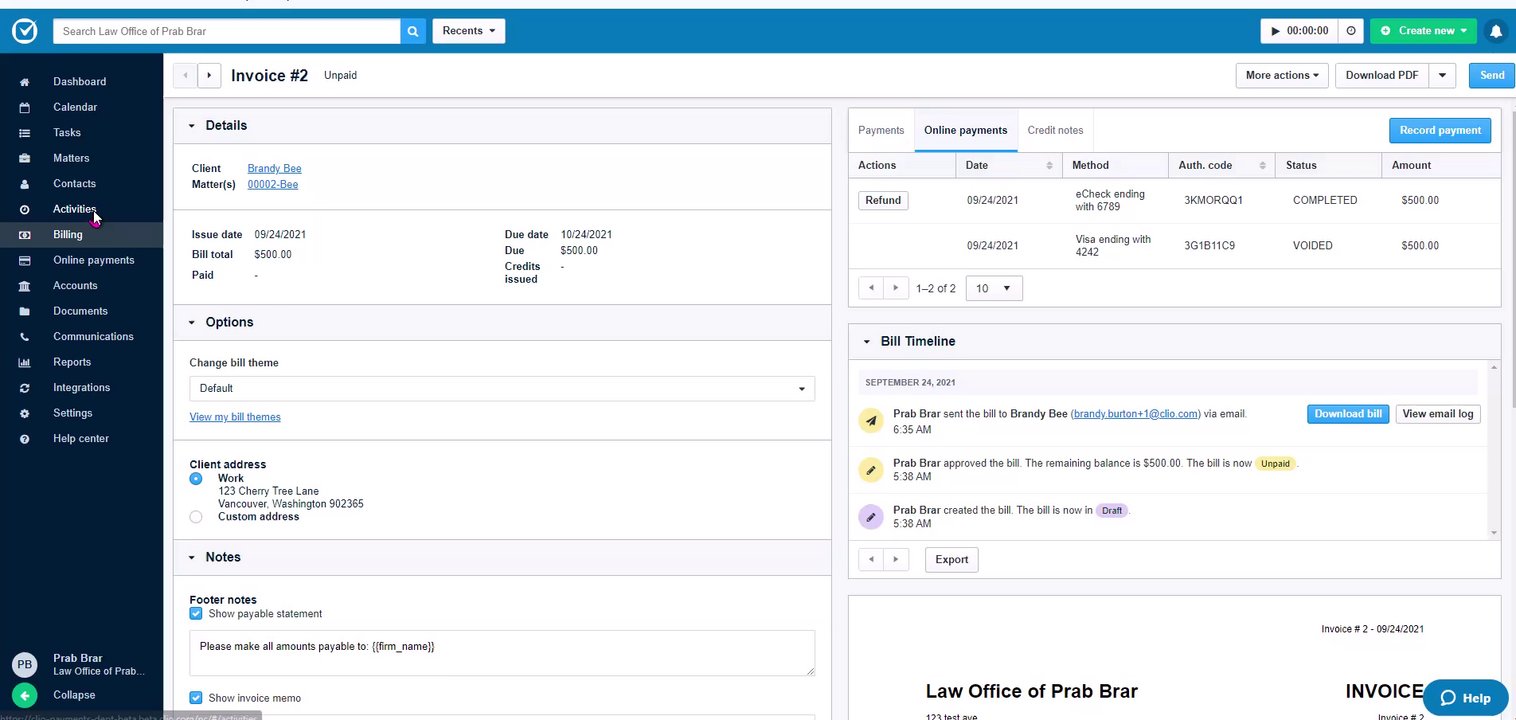Refund the eCheck ending with 6789
Viewport: 1516px width, 720px height.
point(883,200)
